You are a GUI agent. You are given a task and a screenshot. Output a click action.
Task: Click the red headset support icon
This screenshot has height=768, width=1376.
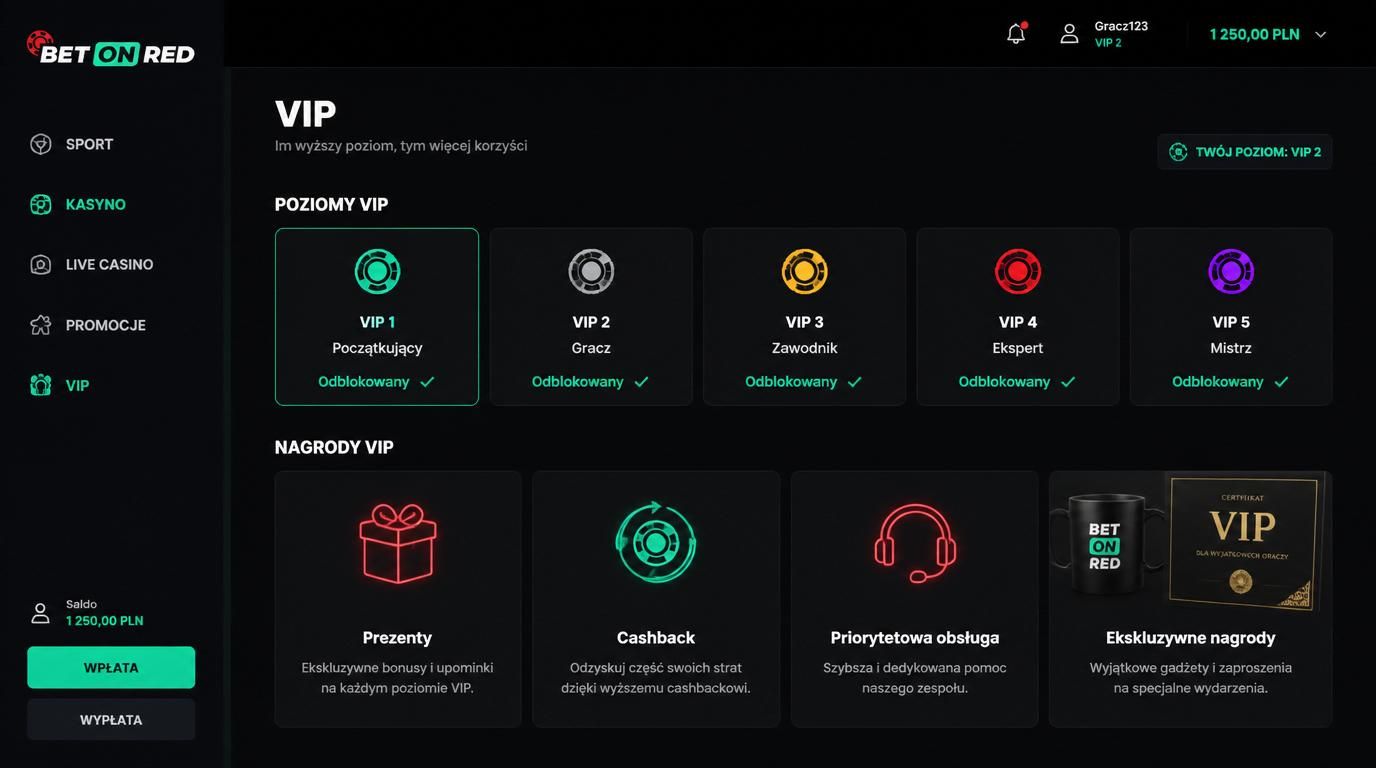click(915, 543)
